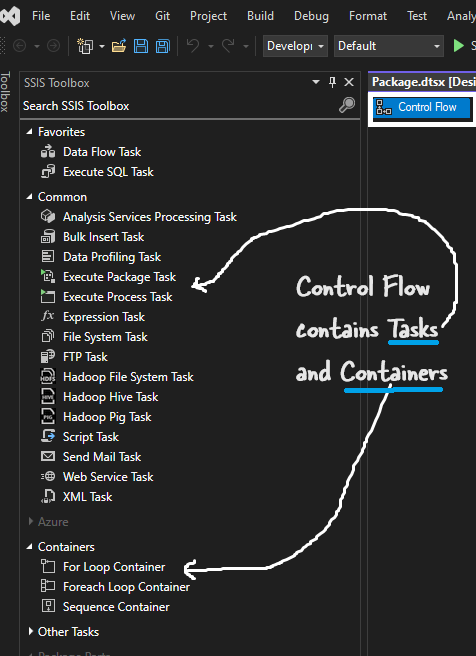Select the Script Task icon
The height and width of the screenshot is (656, 476).
[48, 436]
